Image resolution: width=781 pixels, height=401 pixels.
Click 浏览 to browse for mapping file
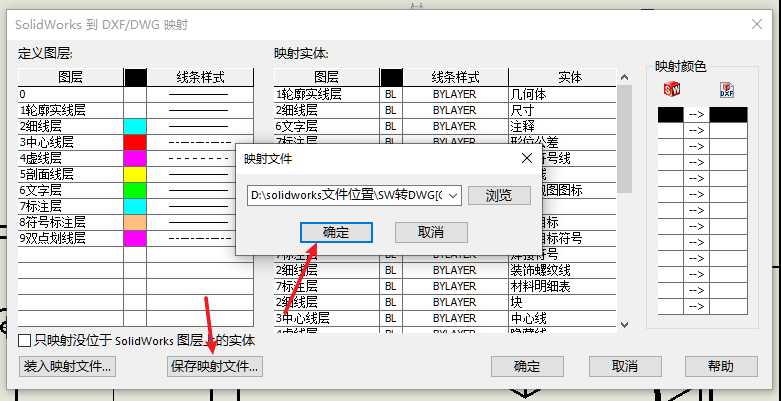pyautogui.click(x=499, y=195)
